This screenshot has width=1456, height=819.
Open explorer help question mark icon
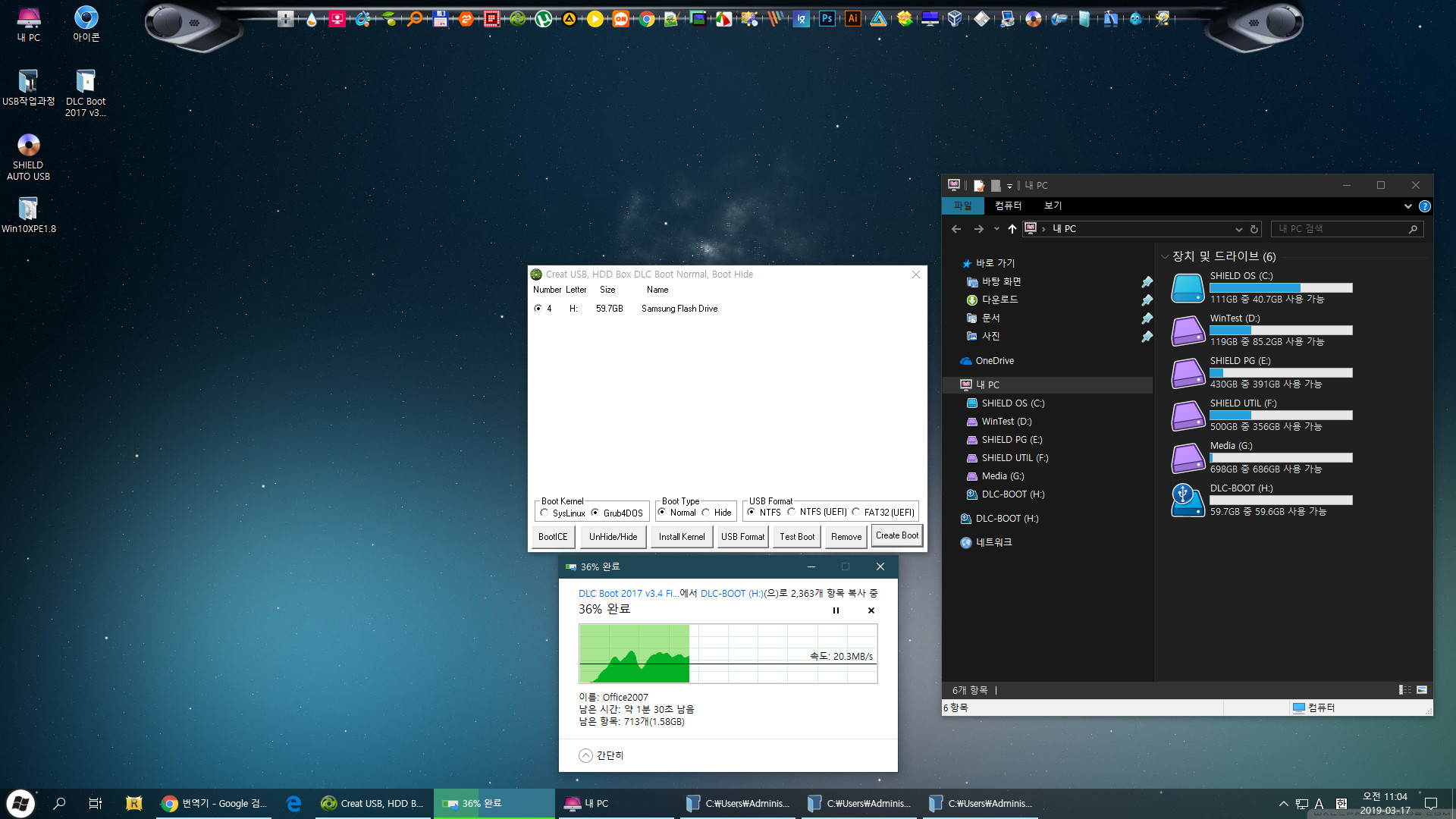click(1425, 206)
